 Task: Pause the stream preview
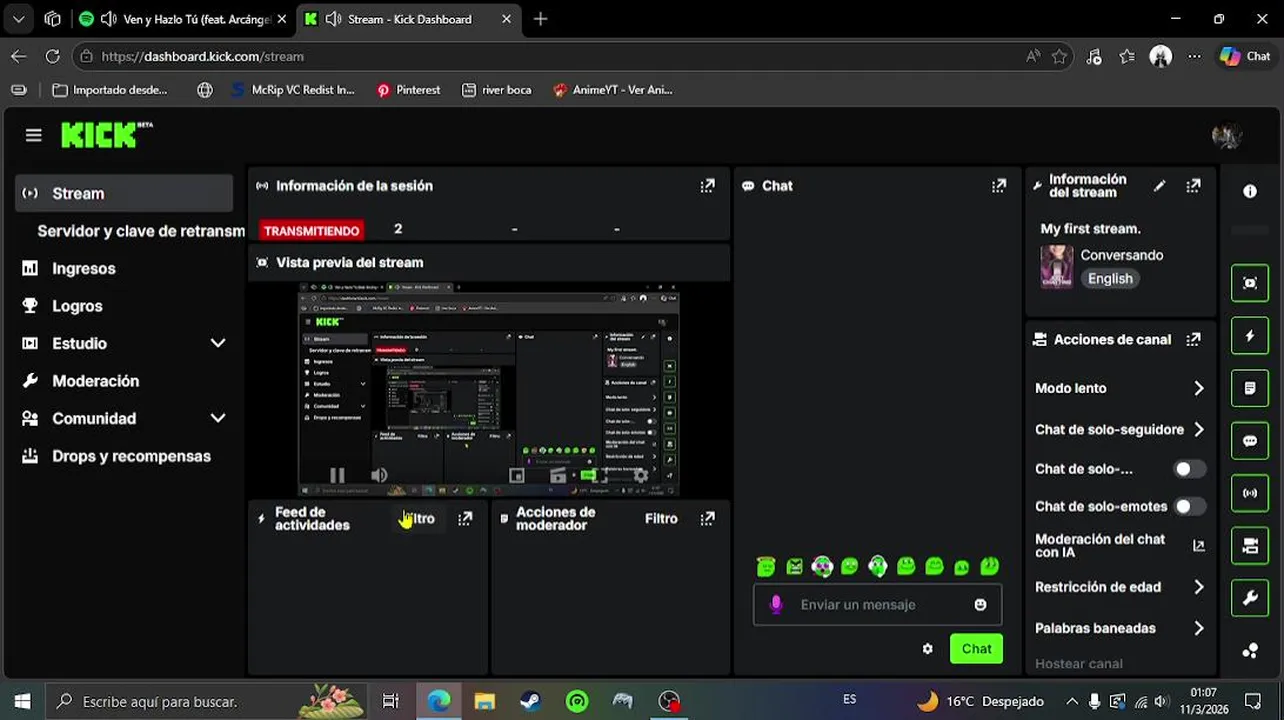(x=337, y=476)
